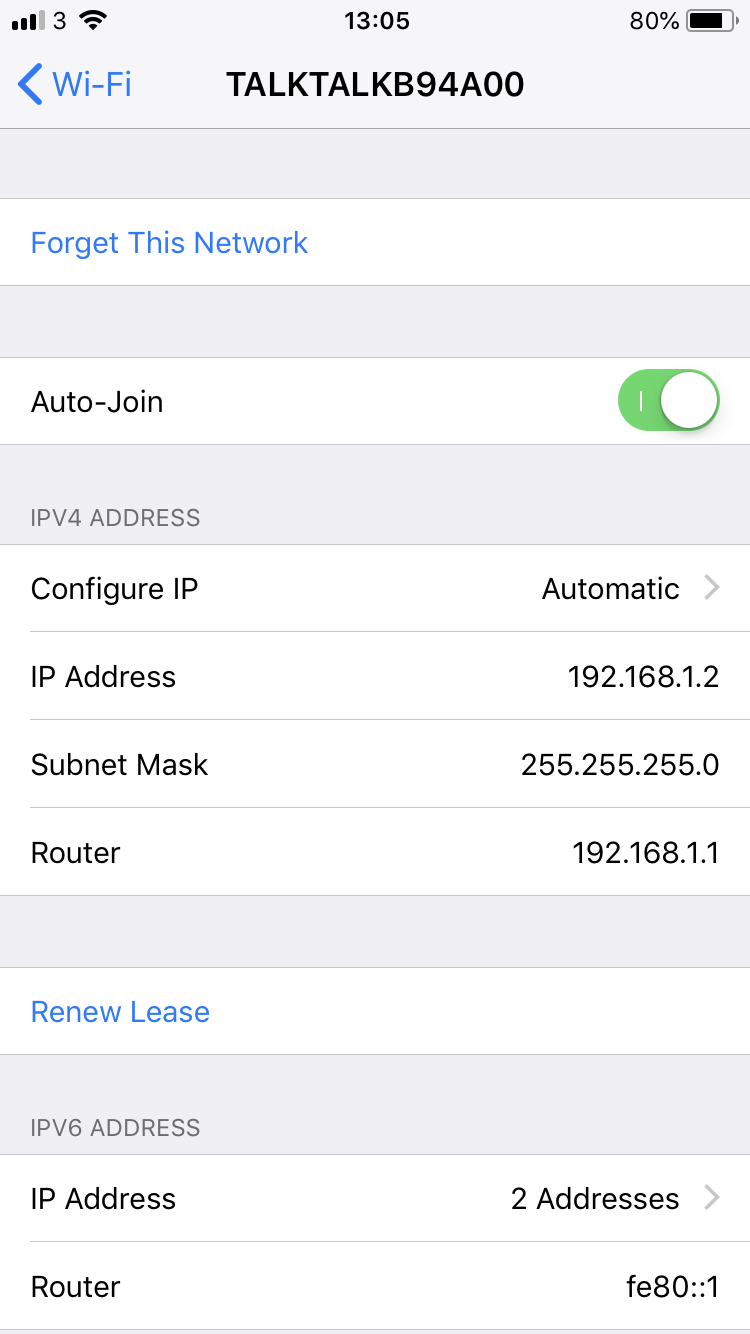750x1334 pixels.
Task: Go back to Wi-Fi settings
Action: pos(75,84)
